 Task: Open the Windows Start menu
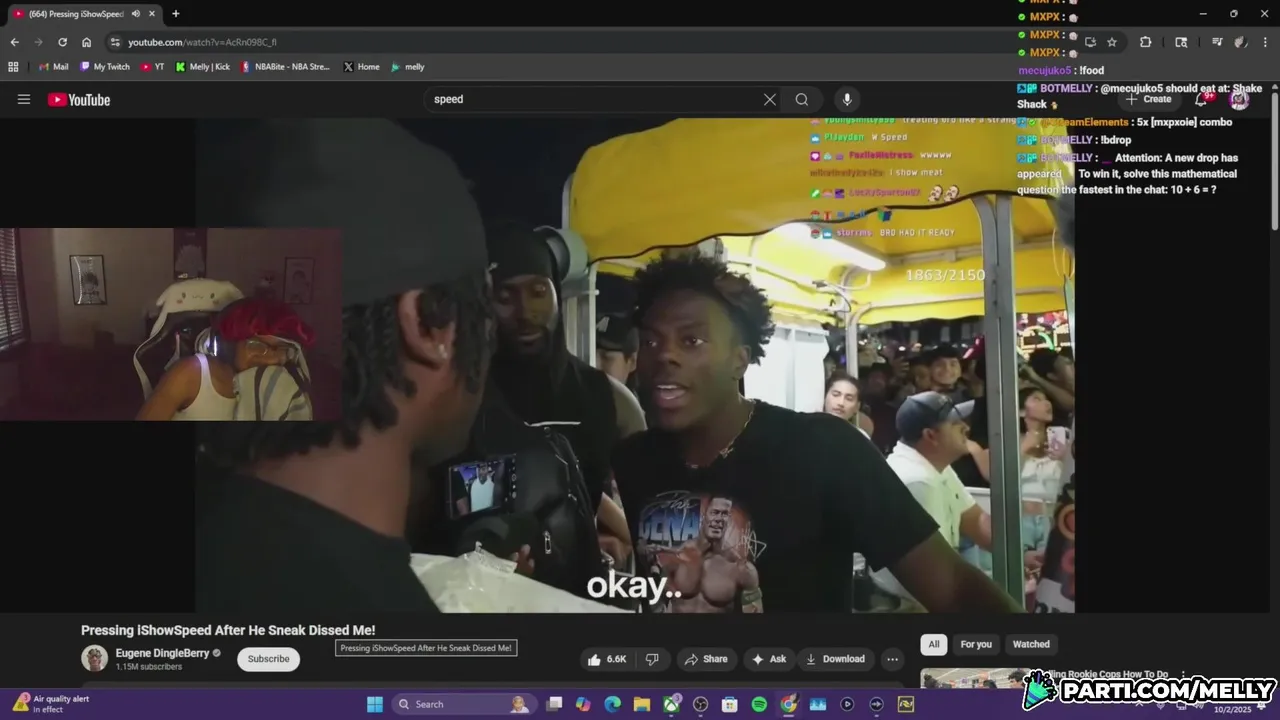[x=375, y=704]
